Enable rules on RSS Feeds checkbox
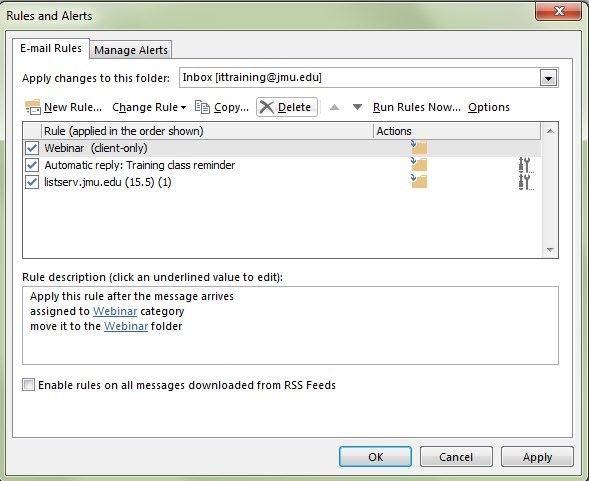The image size is (589, 481). click(29, 385)
